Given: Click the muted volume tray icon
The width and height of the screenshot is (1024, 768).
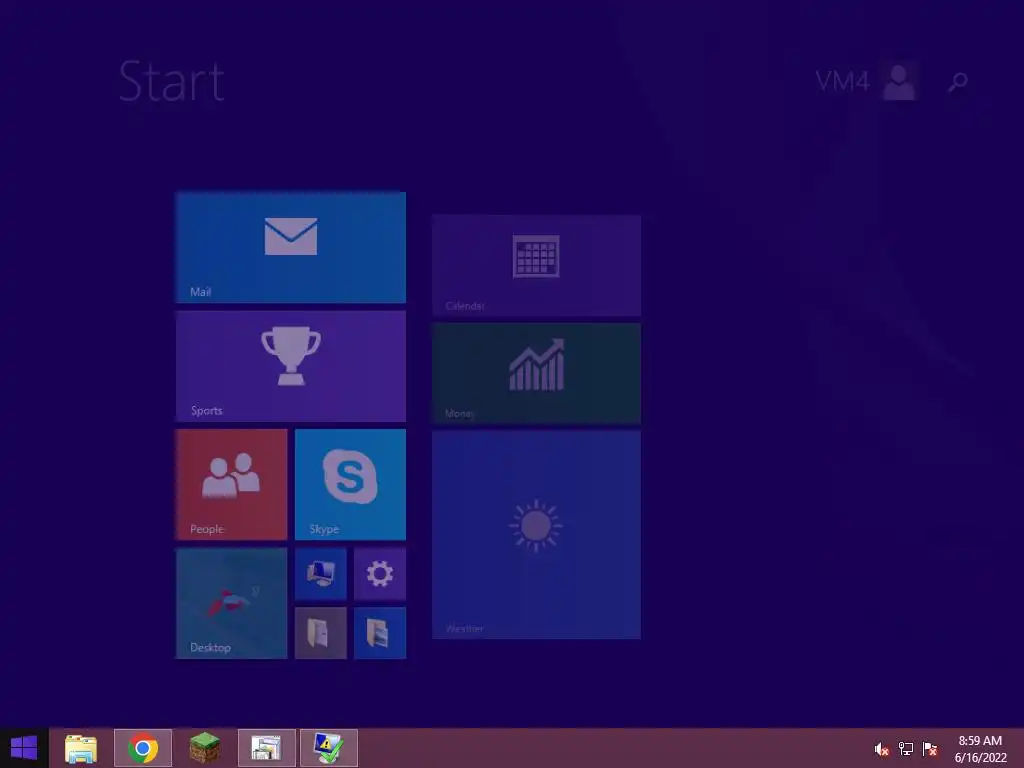Looking at the screenshot, I should coord(881,749).
